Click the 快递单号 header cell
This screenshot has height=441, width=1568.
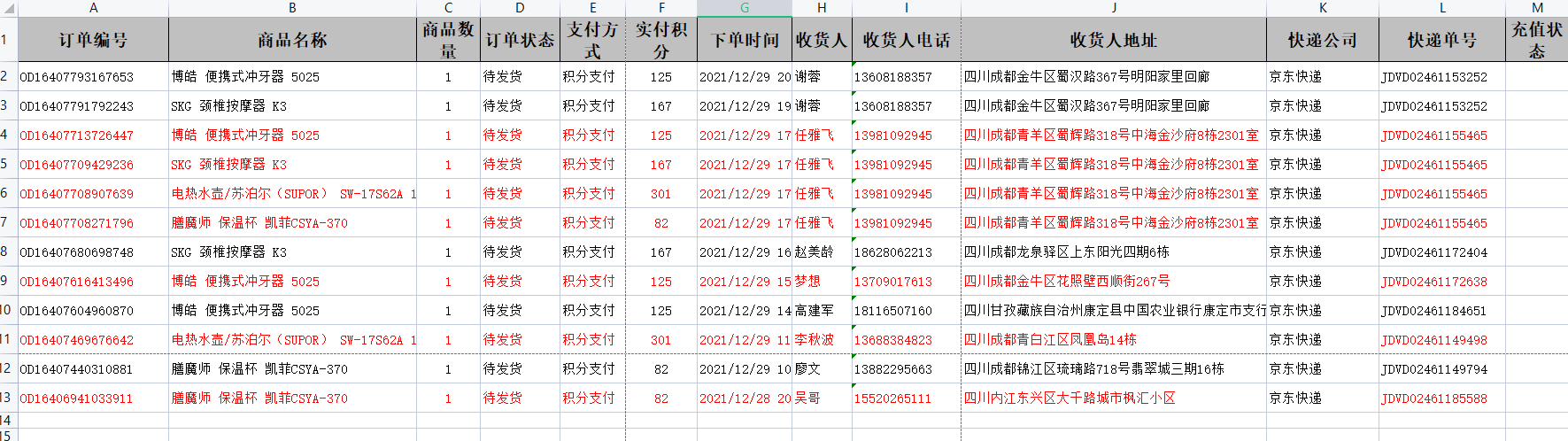pos(1442,40)
